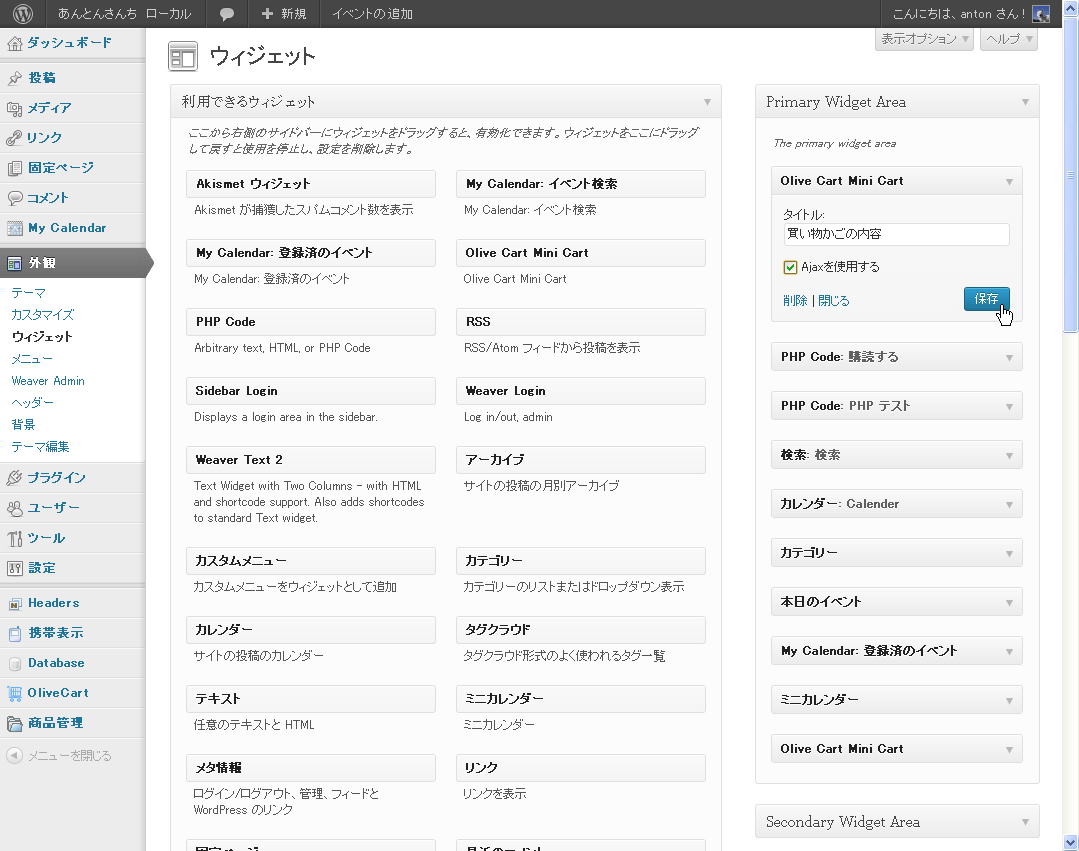Select the メタ情報 available widget
This screenshot has height=851, width=1079.
pos(311,768)
